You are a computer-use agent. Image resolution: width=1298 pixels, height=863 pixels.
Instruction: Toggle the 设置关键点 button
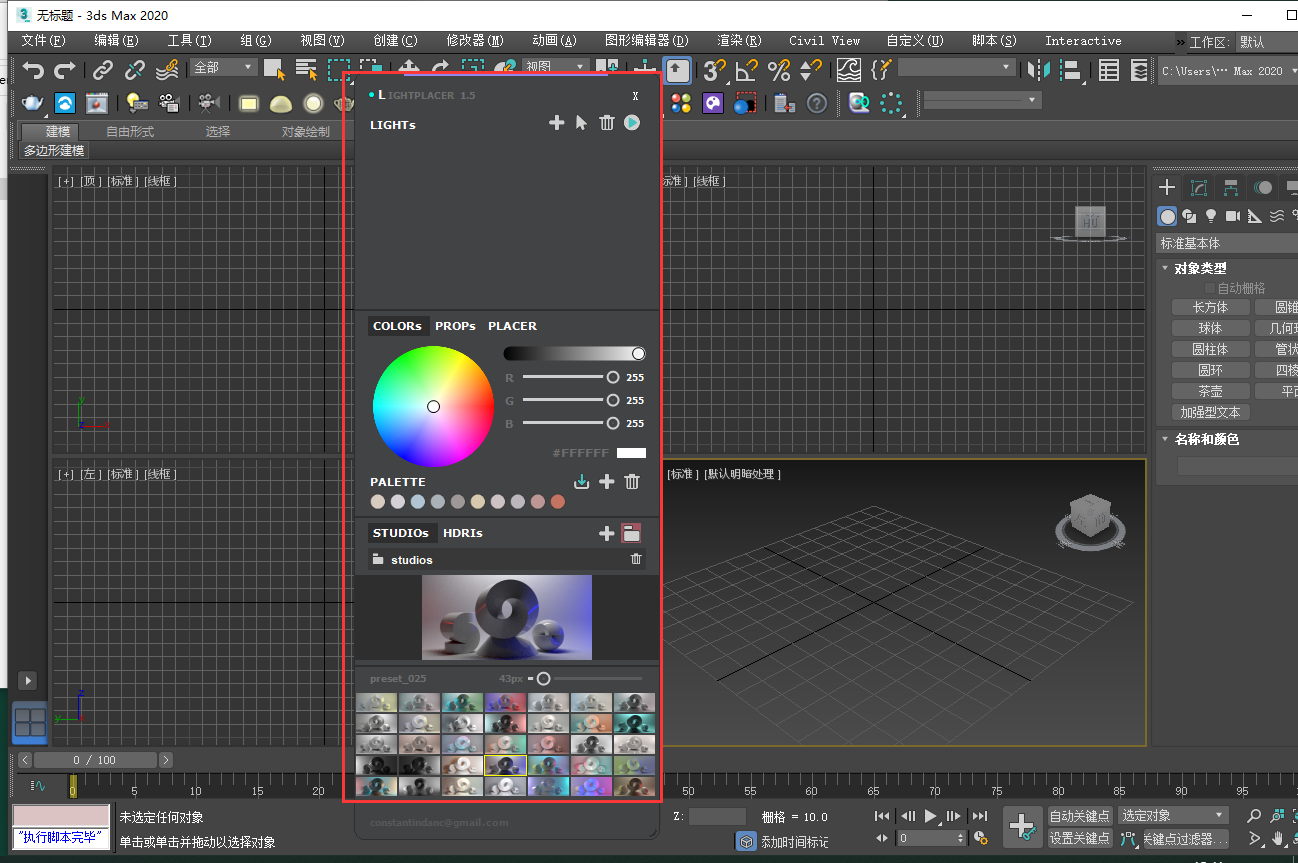[1080, 838]
